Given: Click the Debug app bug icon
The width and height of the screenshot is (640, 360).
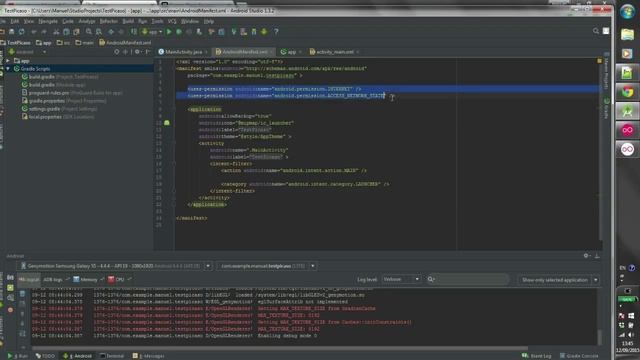Looking at the screenshot, I should click(x=179, y=31).
